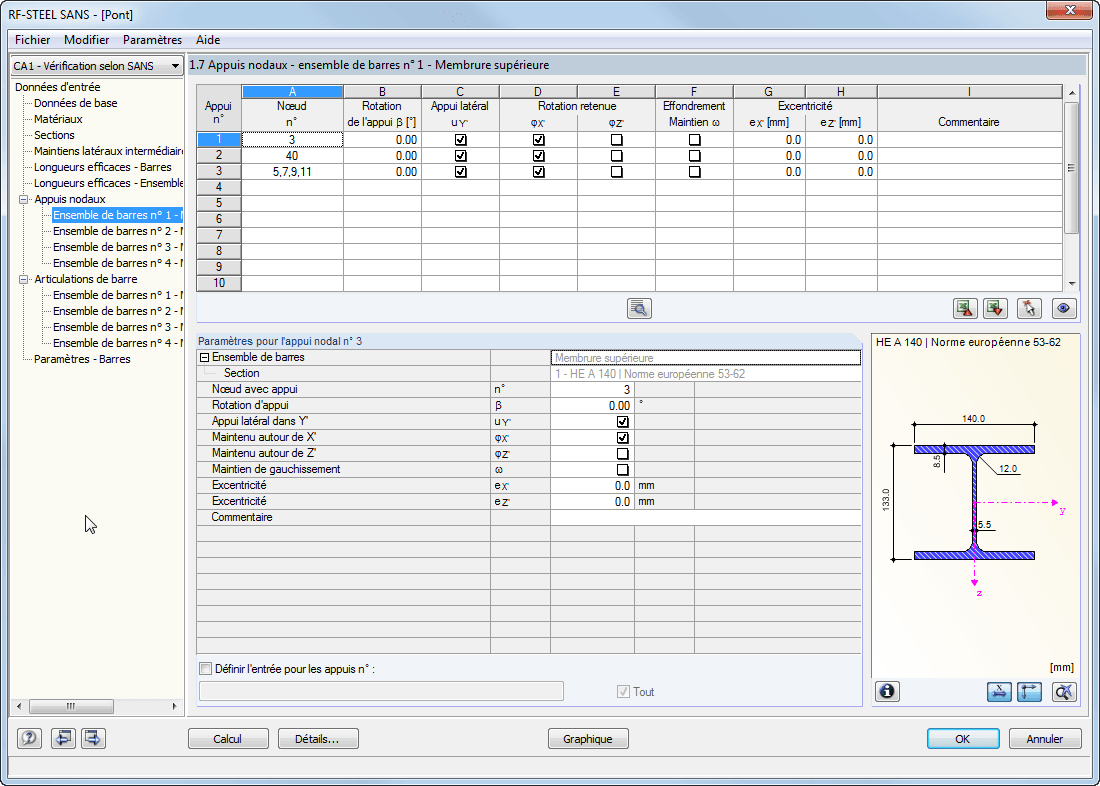Toggle 'Maintenu autour de X'' checkbox

click(622, 438)
